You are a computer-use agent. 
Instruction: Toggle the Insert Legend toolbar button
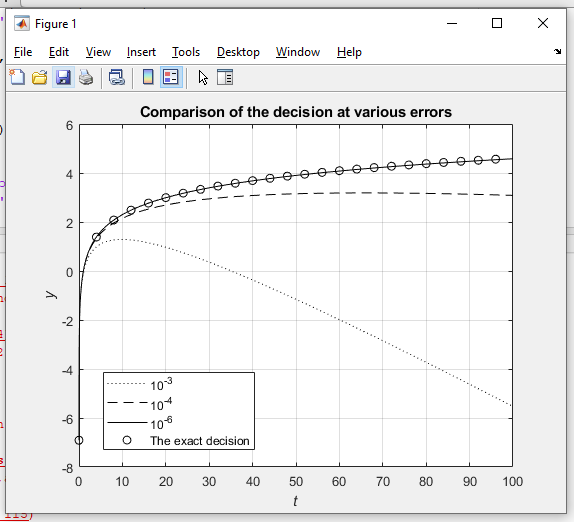pos(171,77)
